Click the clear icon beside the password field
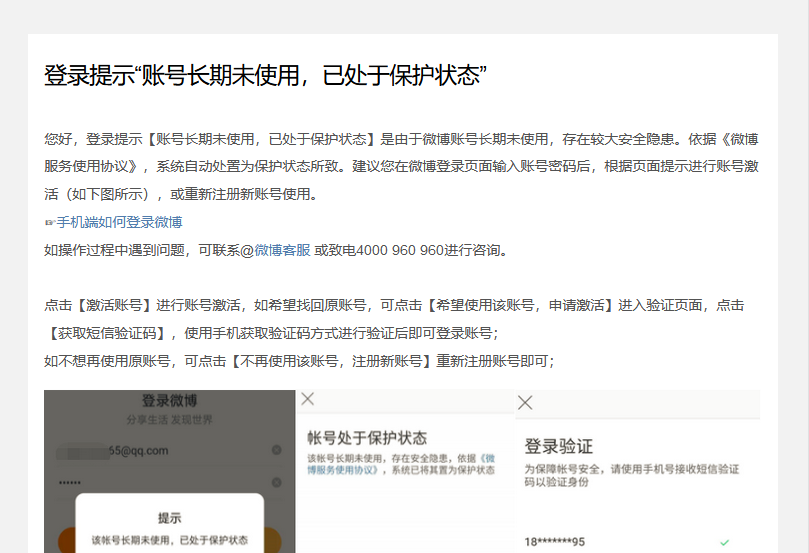Screen dimensions: 809x553 276,482
